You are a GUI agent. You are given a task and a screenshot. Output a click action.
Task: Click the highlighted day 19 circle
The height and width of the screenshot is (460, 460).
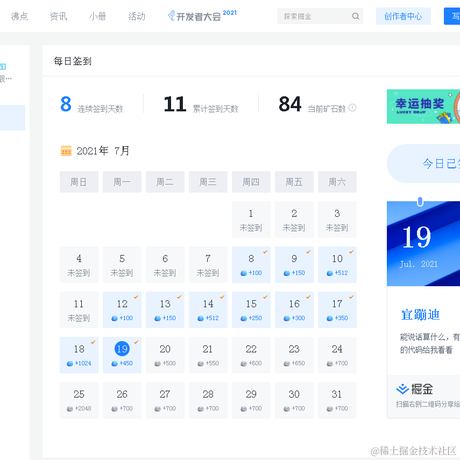point(122,349)
